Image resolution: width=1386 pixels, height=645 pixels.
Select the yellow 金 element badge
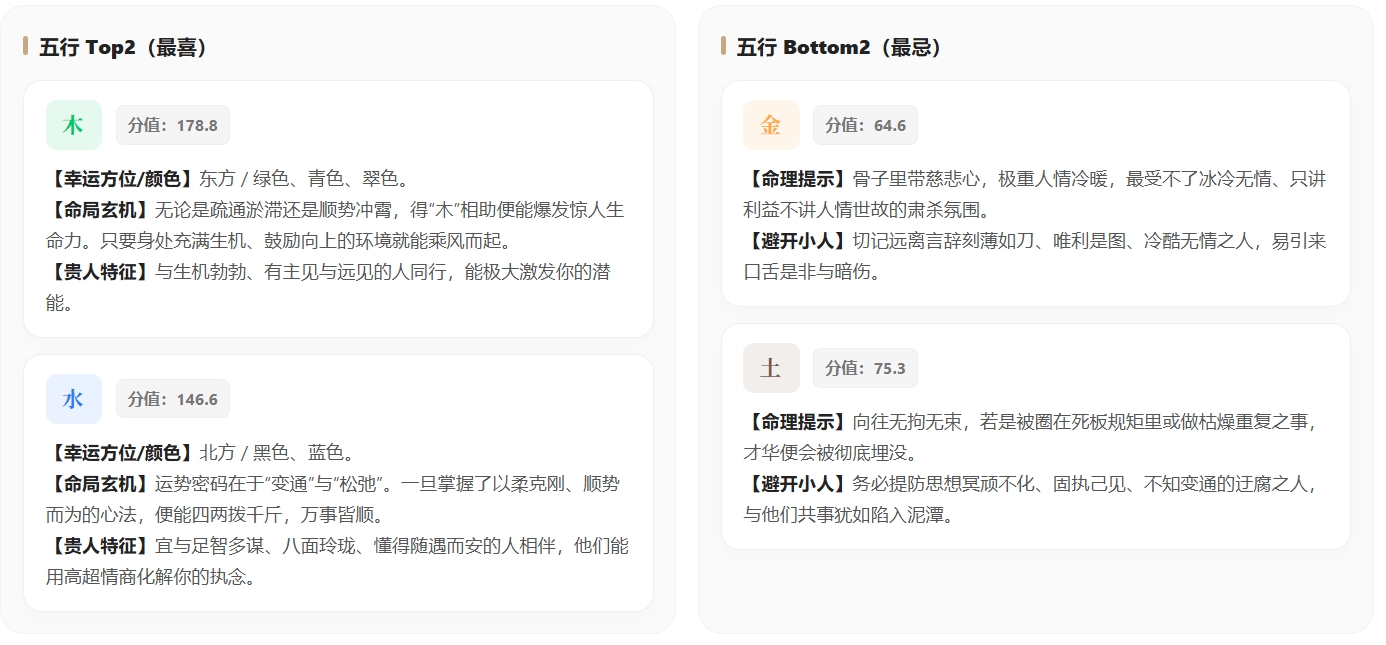[770, 124]
